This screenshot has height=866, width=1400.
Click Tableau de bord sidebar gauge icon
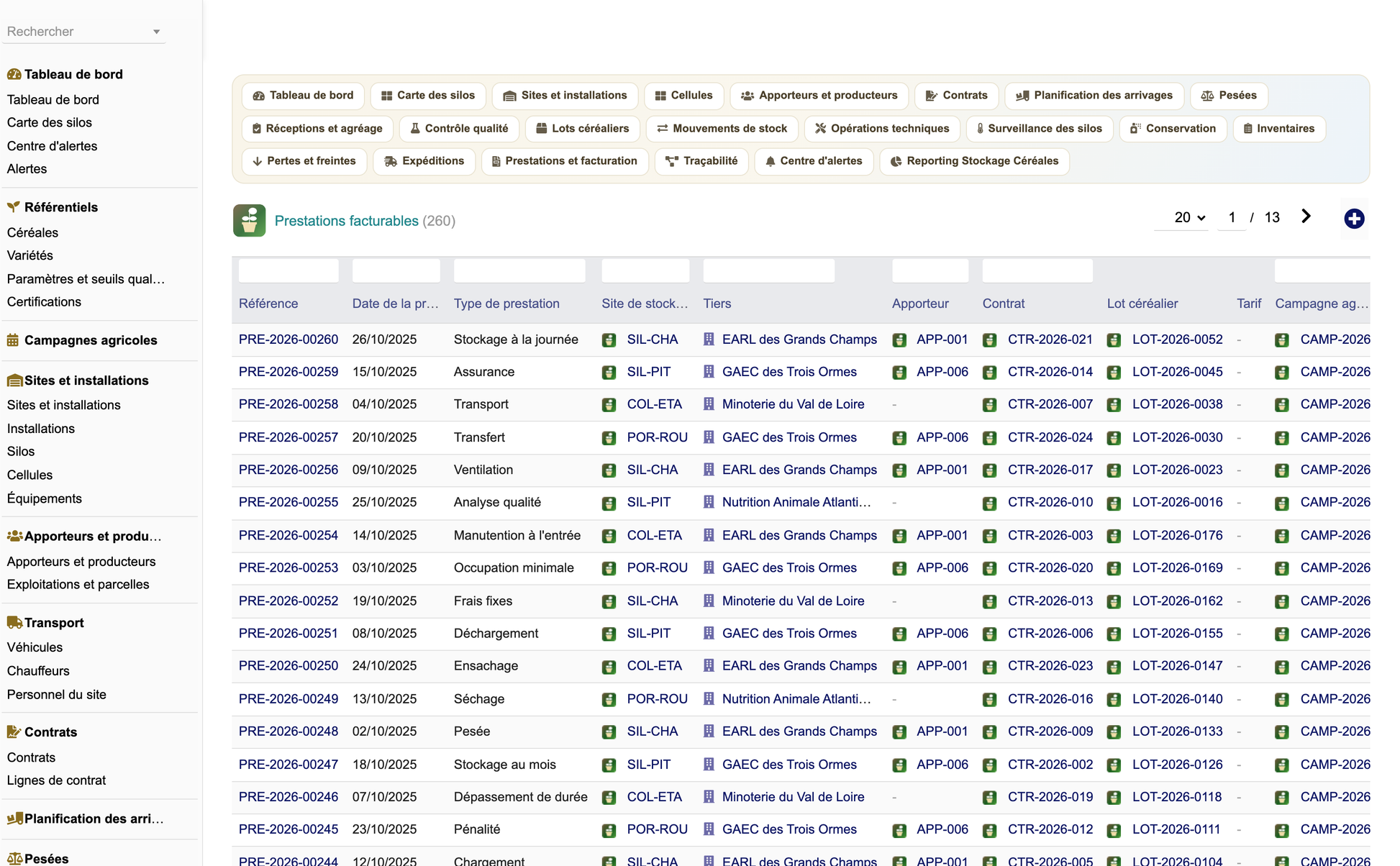(x=14, y=74)
